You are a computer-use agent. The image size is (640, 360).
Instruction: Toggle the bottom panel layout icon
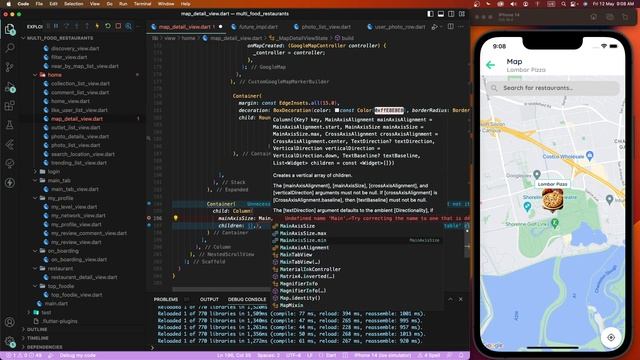tap(441, 14)
